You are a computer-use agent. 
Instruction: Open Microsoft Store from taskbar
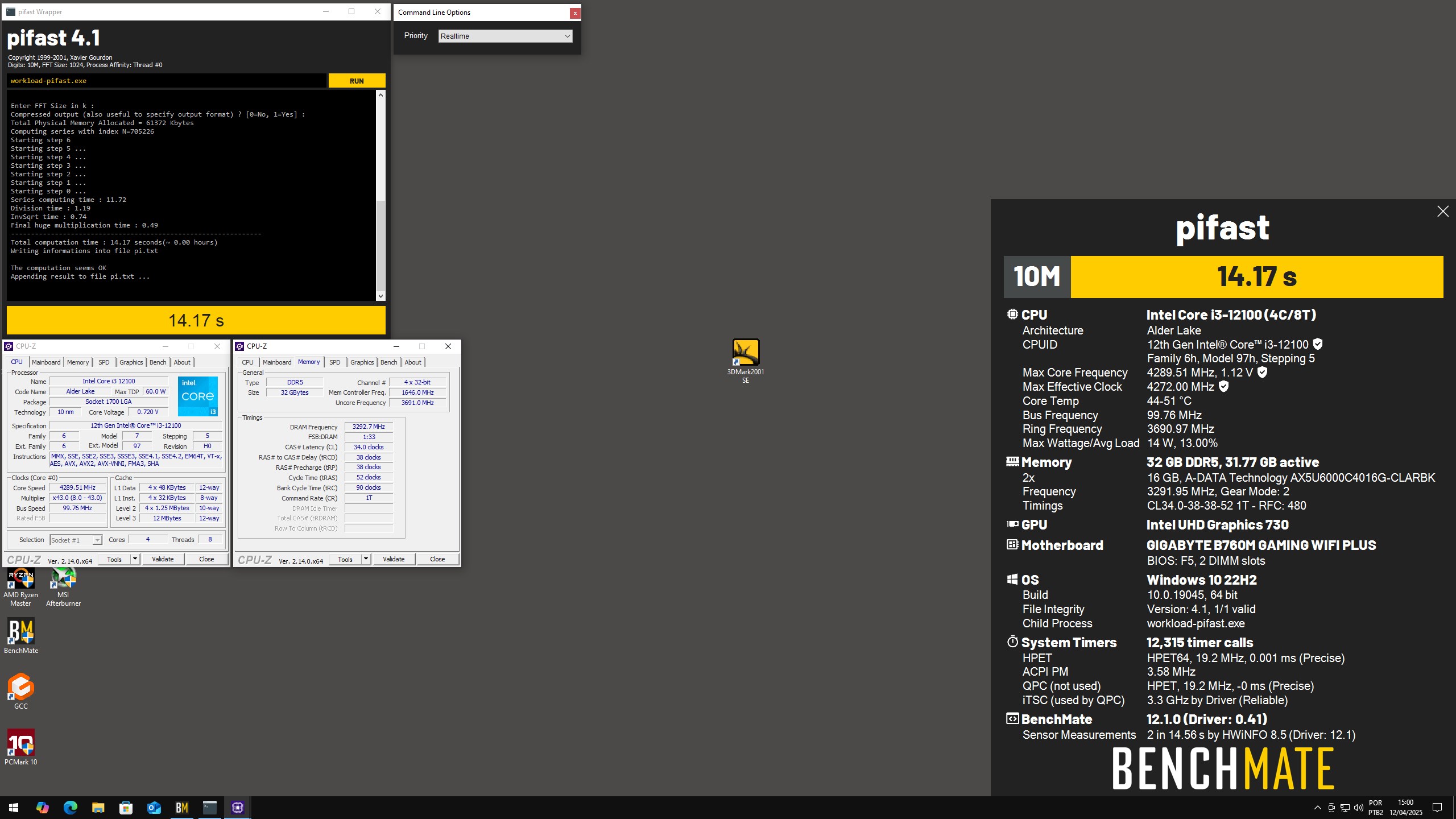(x=126, y=808)
